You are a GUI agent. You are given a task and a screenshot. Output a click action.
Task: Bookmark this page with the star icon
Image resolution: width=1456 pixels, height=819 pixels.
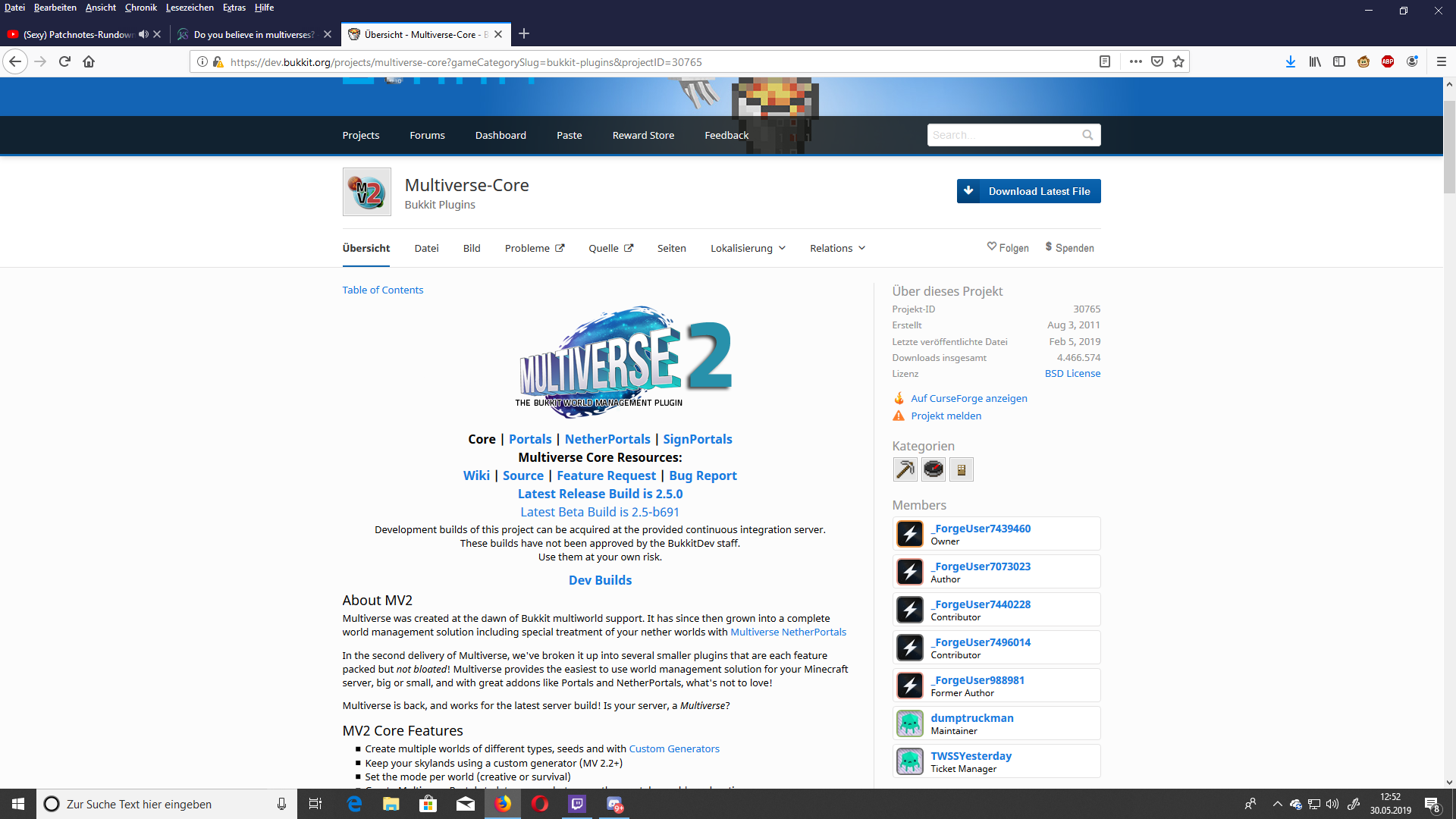pos(1178,61)
